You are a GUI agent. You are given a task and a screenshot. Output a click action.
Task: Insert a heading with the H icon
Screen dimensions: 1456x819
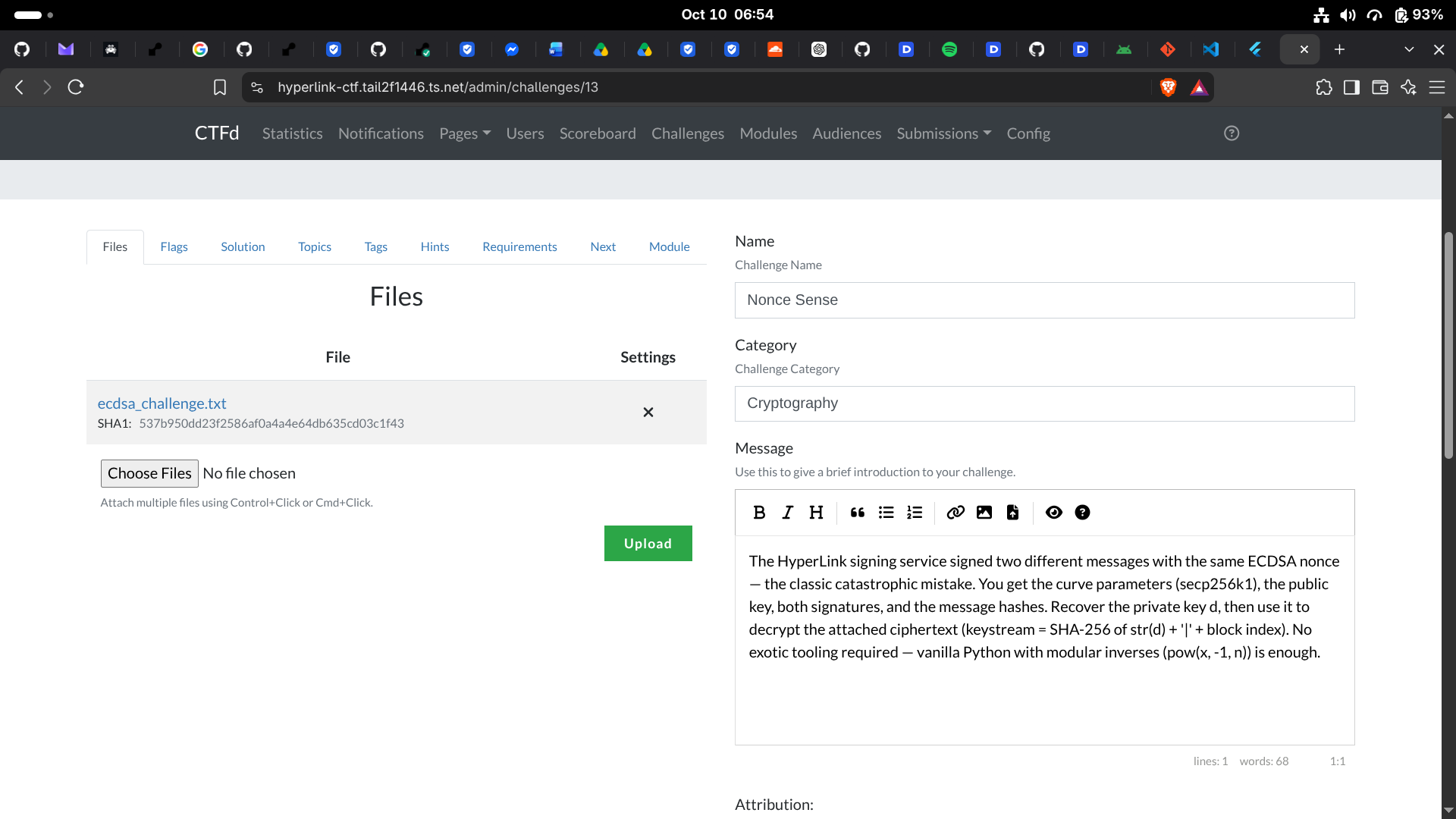816,513
